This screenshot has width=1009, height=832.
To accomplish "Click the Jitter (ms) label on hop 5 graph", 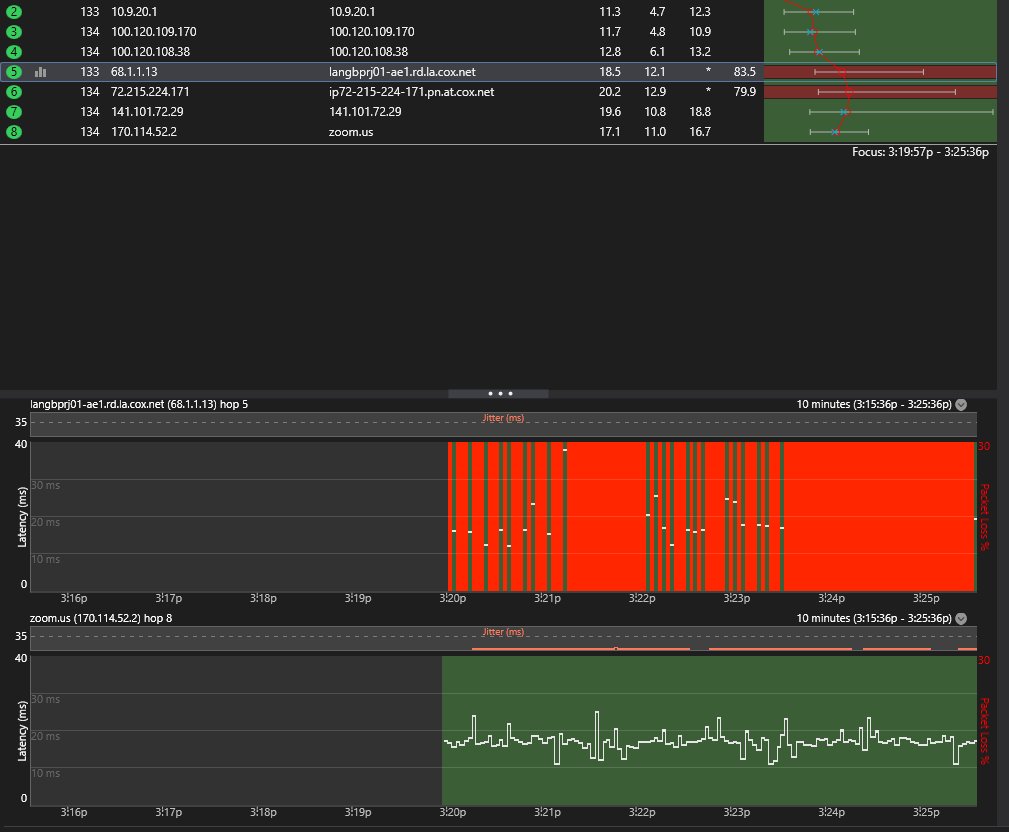I will click(503, 418).
